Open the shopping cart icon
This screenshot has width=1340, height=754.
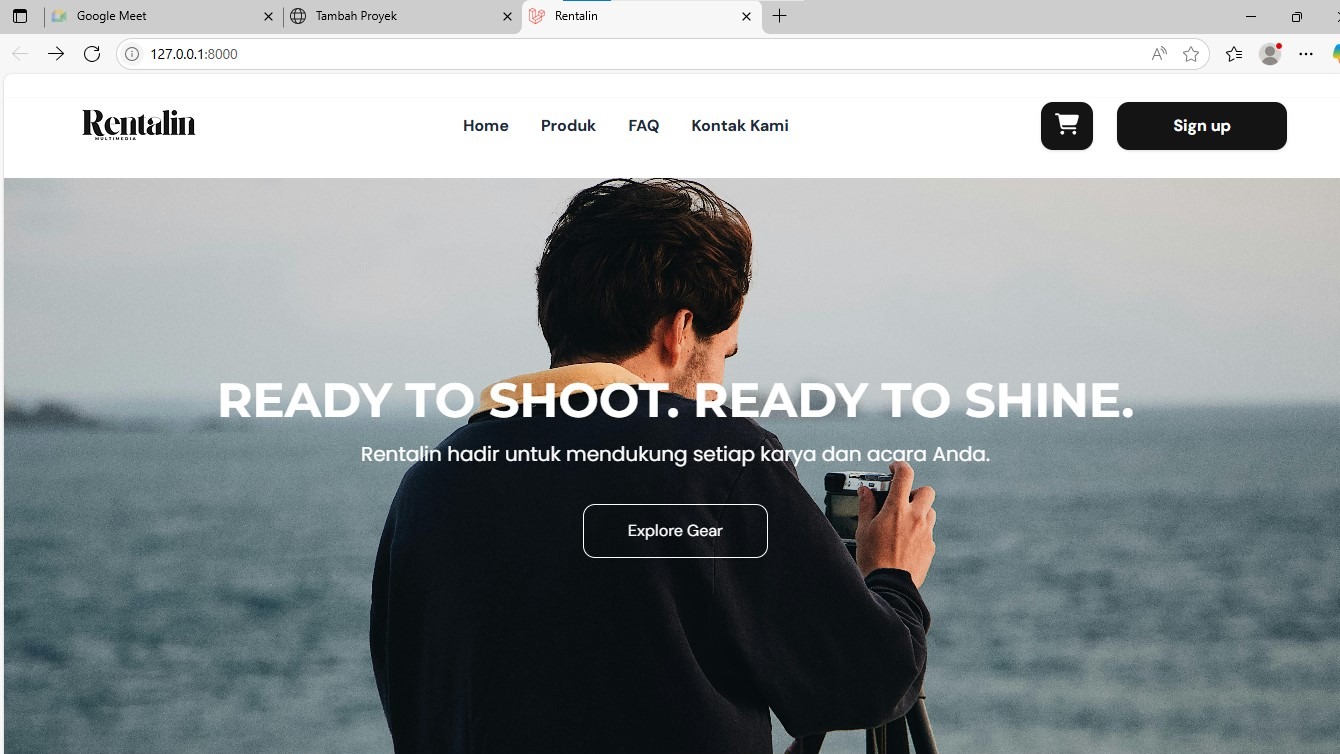1066,126
